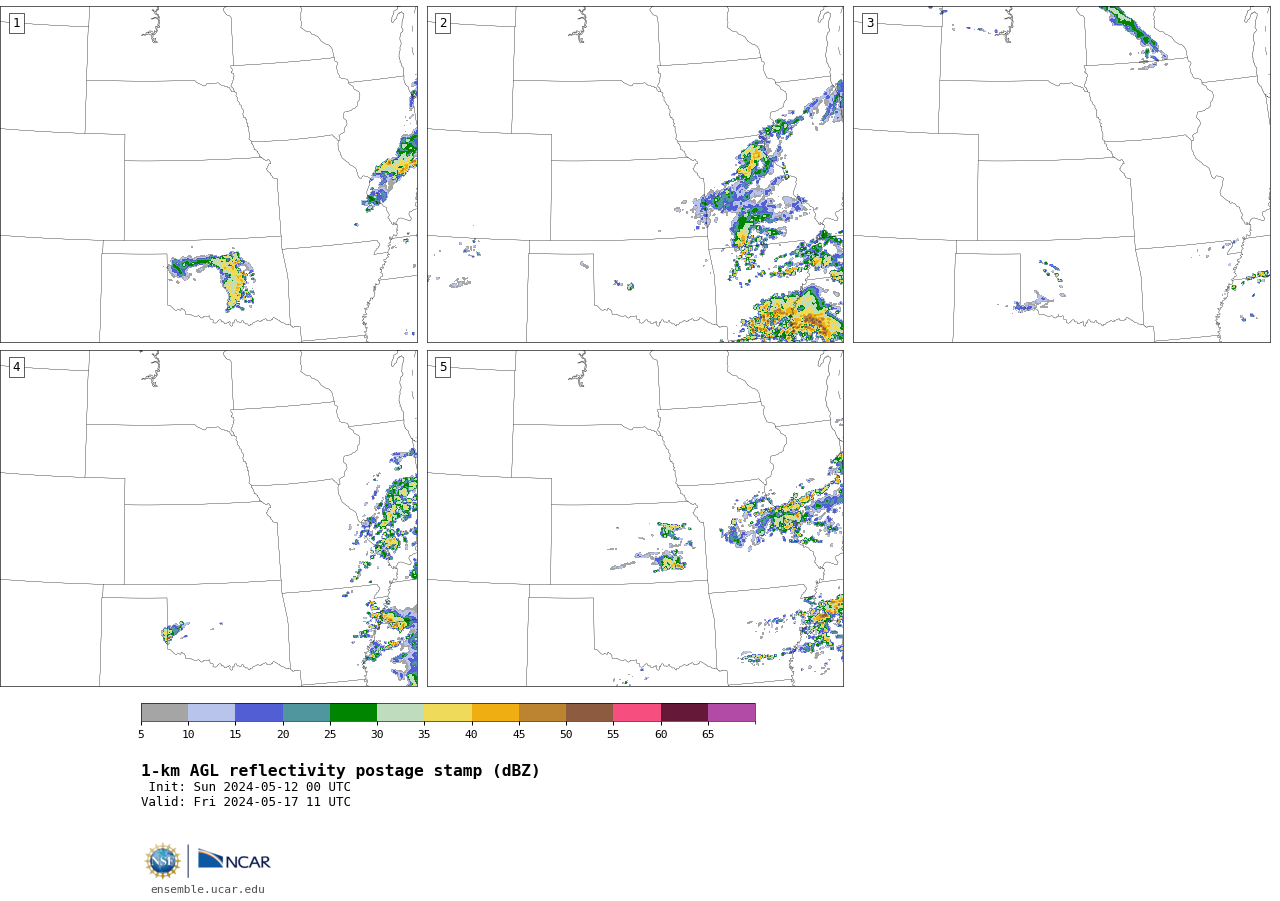This screenshot has width=1280, height=901.
Task: Click the panel number 5 label
Action: 443,367
